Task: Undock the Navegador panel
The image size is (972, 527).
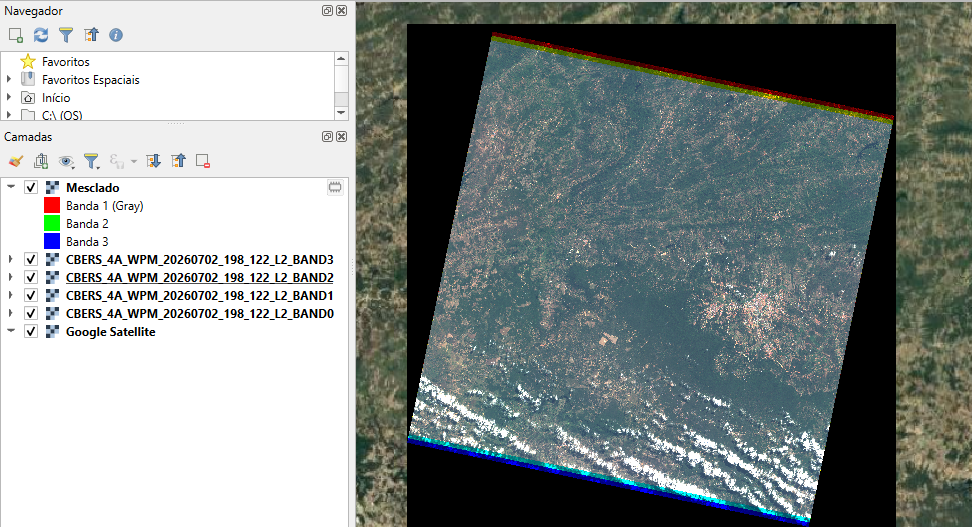Action: click(x=327, y=11)
